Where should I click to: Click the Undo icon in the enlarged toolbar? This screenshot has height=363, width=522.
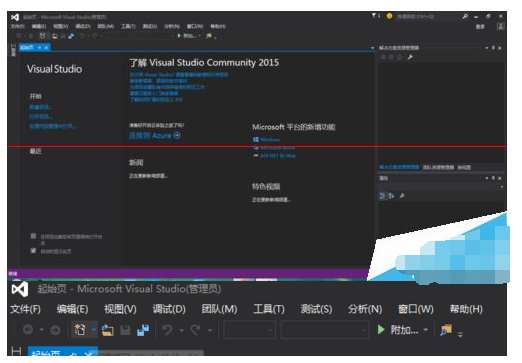click(167, 330)
